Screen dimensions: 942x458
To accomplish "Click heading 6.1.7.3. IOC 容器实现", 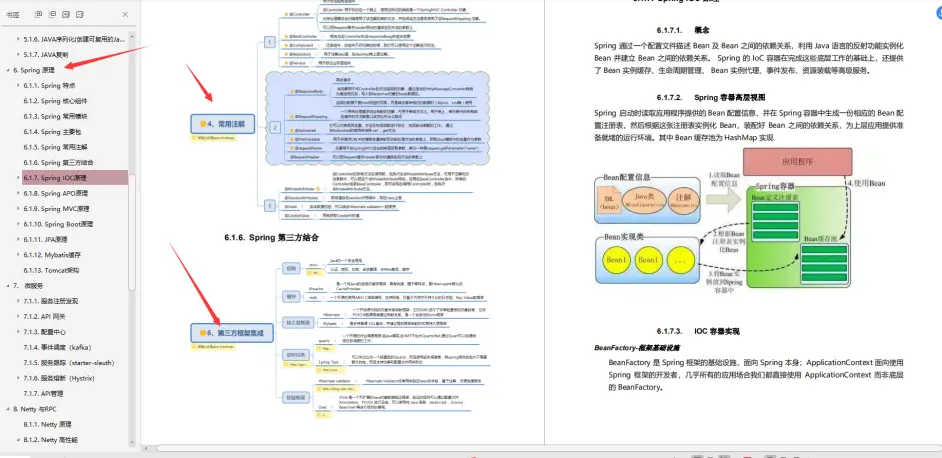I will point(698,331).
